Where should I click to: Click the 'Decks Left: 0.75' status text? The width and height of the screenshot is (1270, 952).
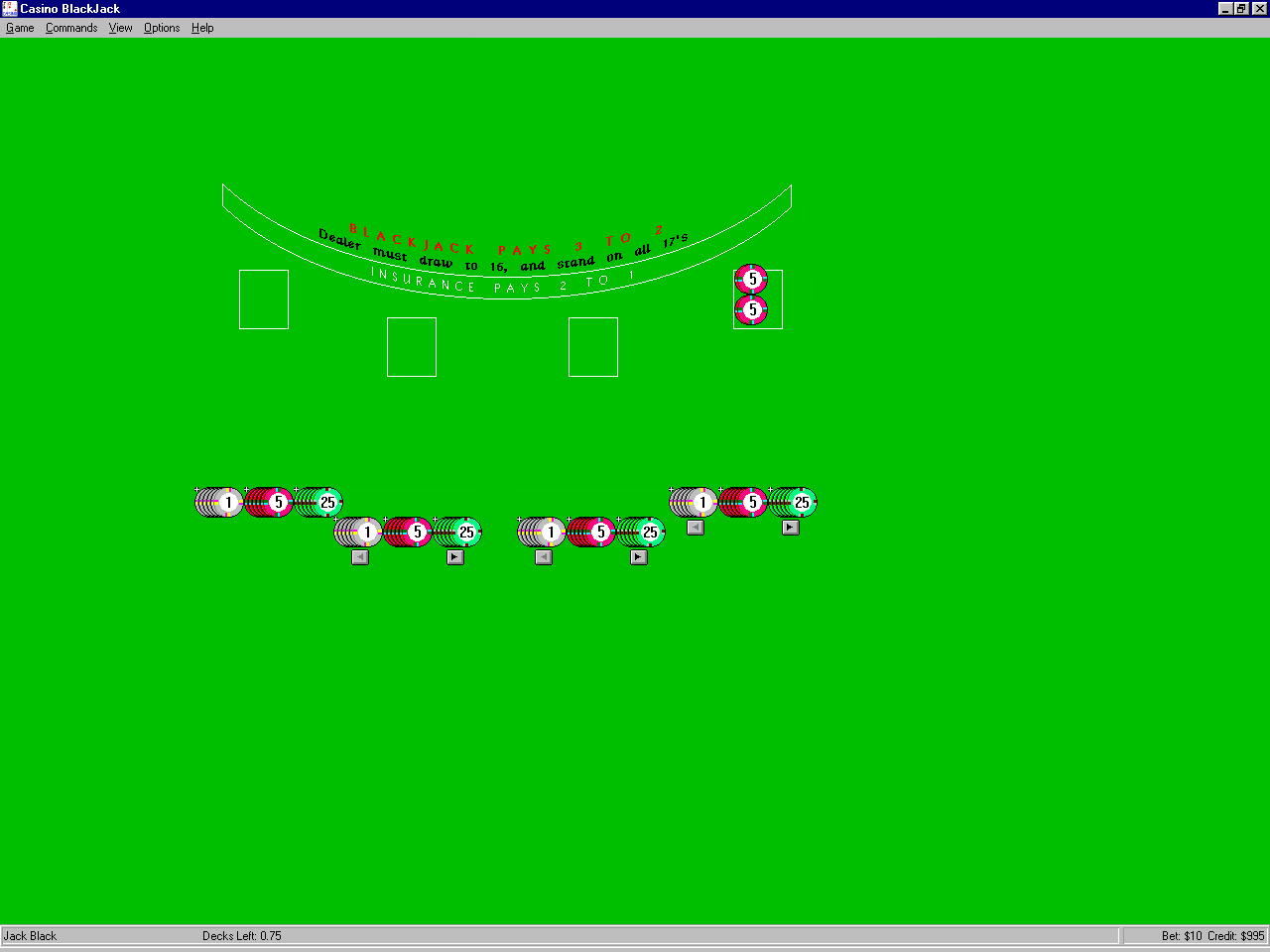pos(242,936)
